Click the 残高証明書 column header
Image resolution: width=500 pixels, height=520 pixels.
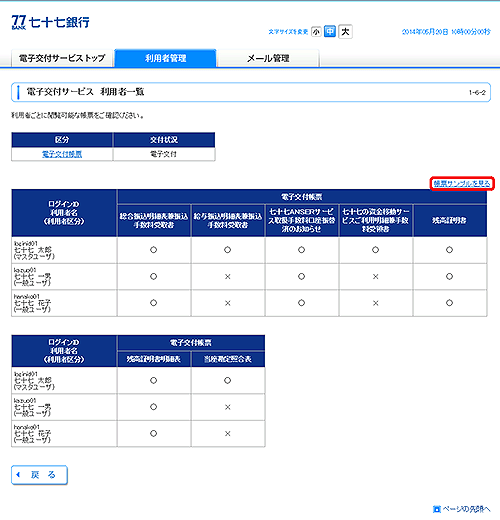(x=450, y=221)
